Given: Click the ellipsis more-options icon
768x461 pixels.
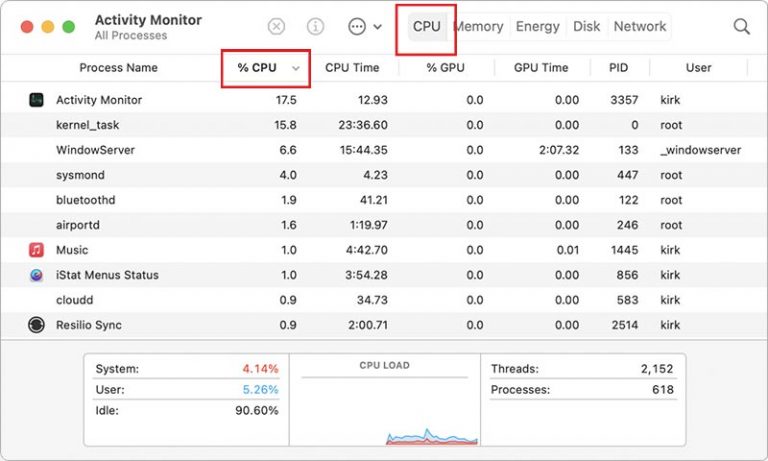Looking at the screenshot, I should pos(357,27).
